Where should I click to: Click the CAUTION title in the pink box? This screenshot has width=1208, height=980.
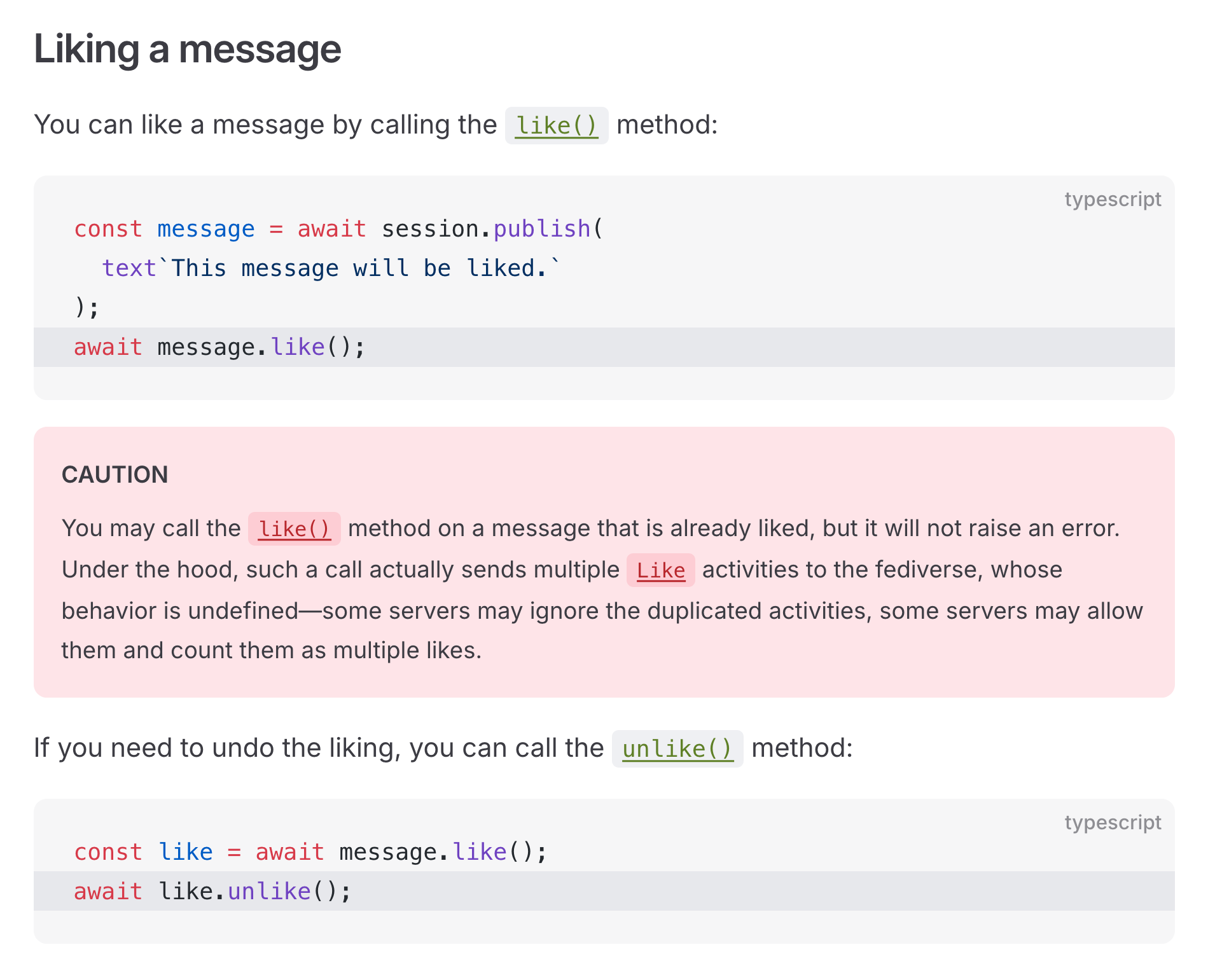[x=115, y=474]
